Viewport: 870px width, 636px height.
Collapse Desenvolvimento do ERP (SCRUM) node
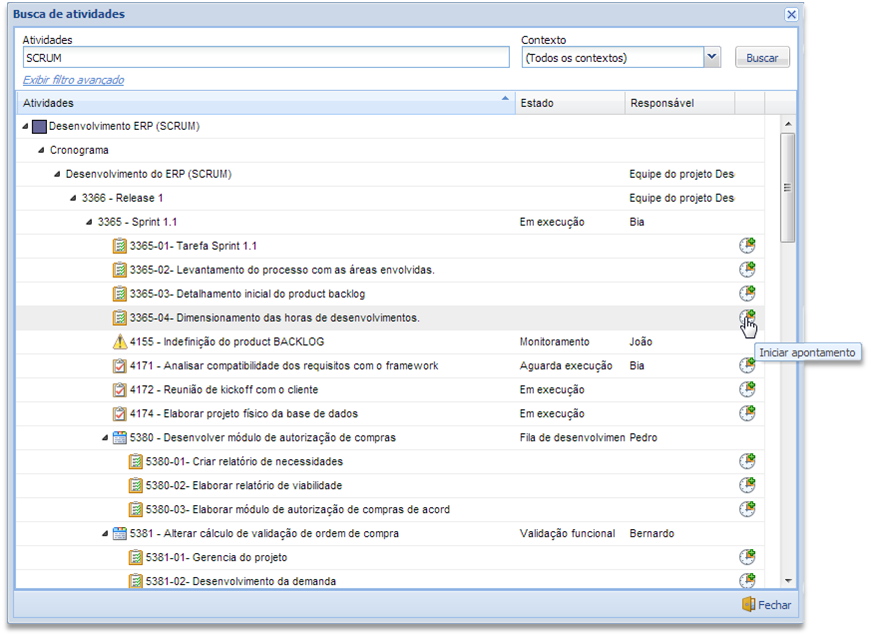57,174
